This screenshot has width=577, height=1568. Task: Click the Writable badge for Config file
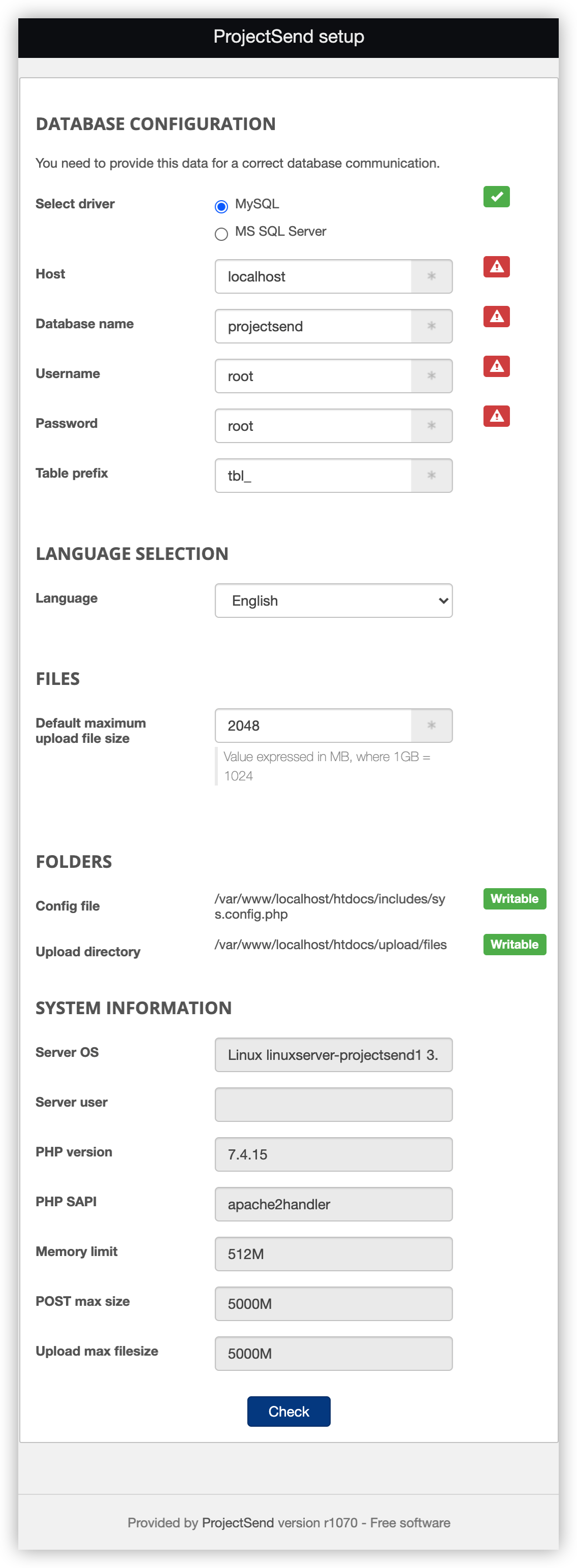pyautogui.click(x=515, y=898)
